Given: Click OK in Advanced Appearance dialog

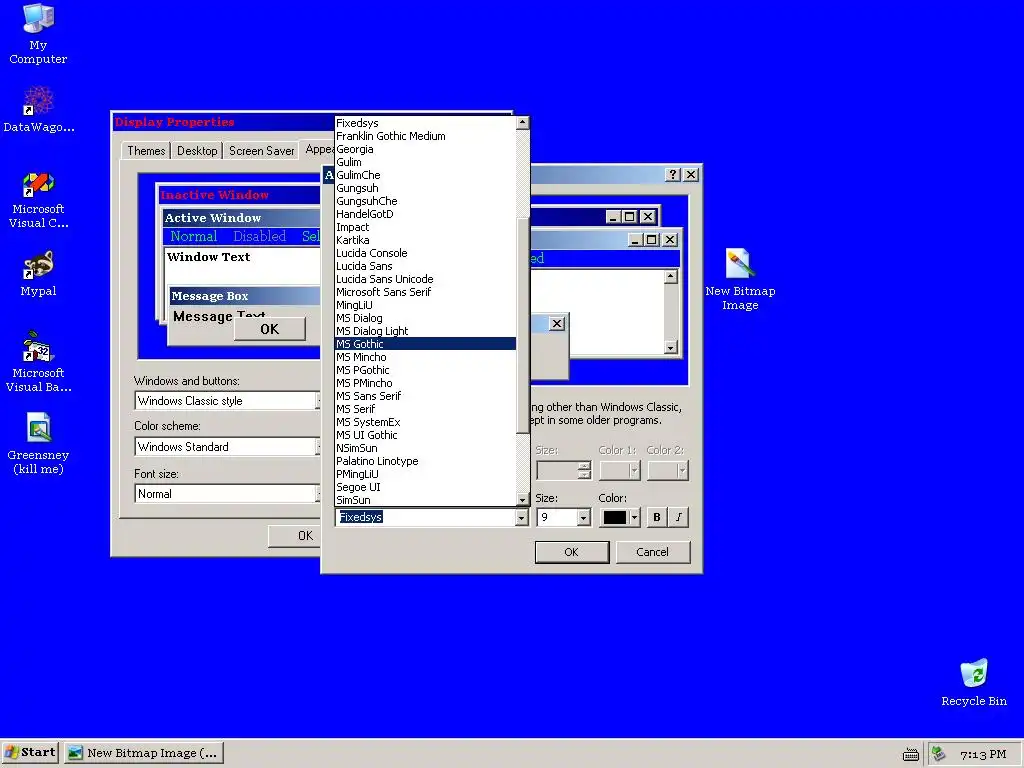Looking at the screenshot, I should (571, 552).
